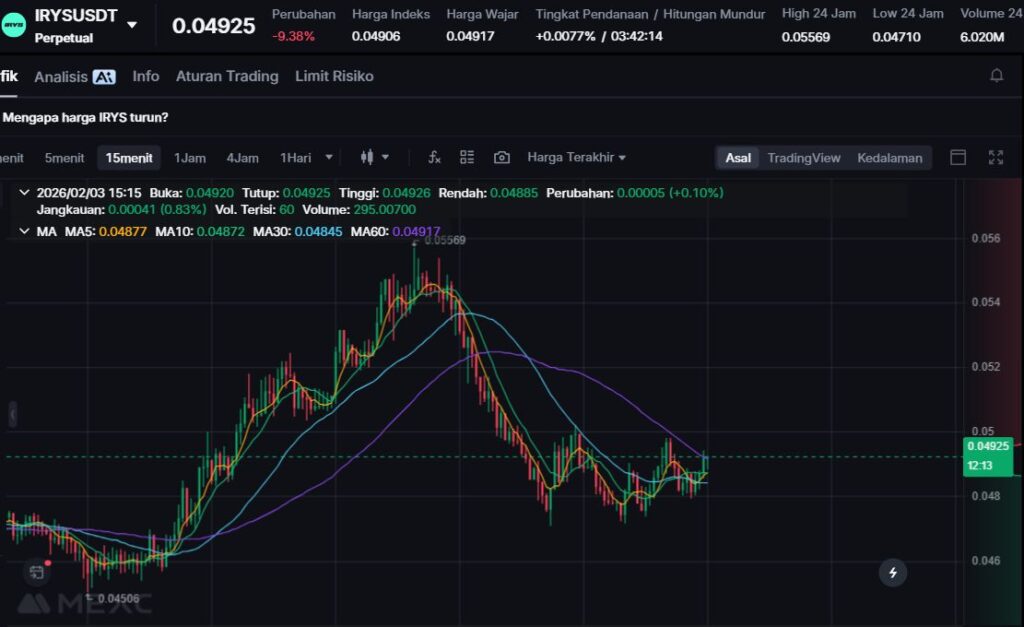
Task: Open the calendar events icon on chart
Action: (x=37, y=572)
